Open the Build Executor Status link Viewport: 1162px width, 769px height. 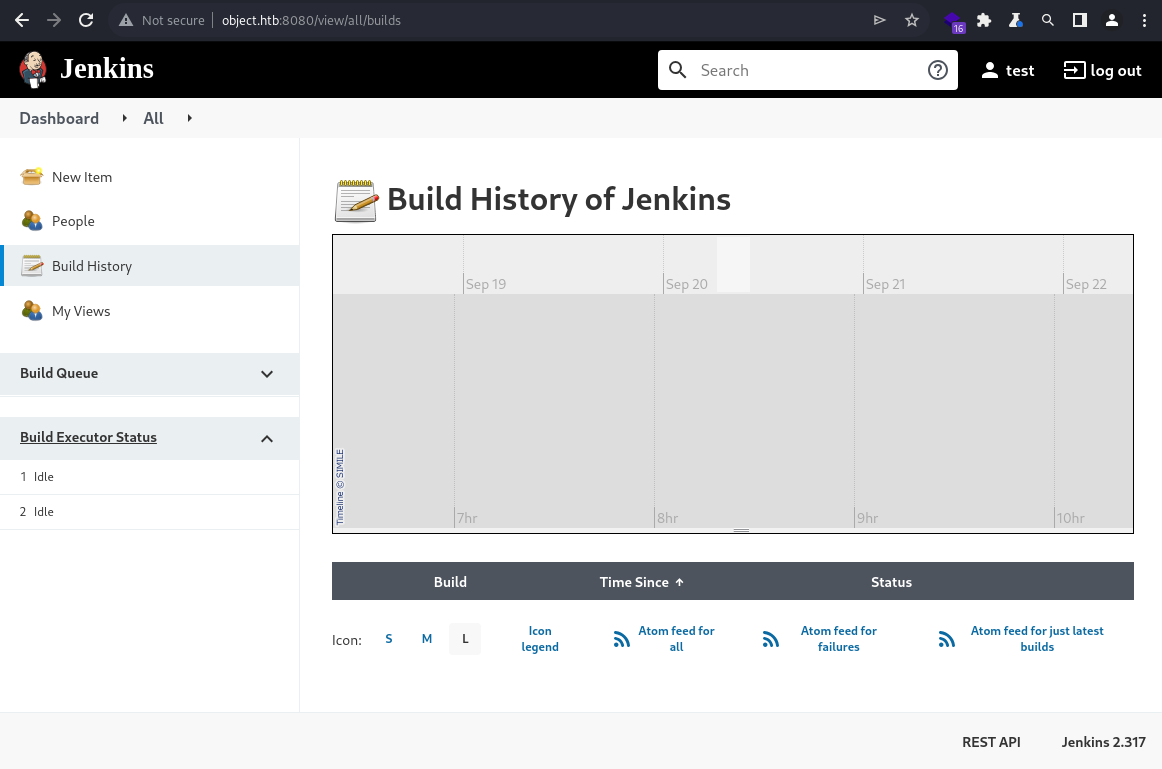tap(88, 437)
